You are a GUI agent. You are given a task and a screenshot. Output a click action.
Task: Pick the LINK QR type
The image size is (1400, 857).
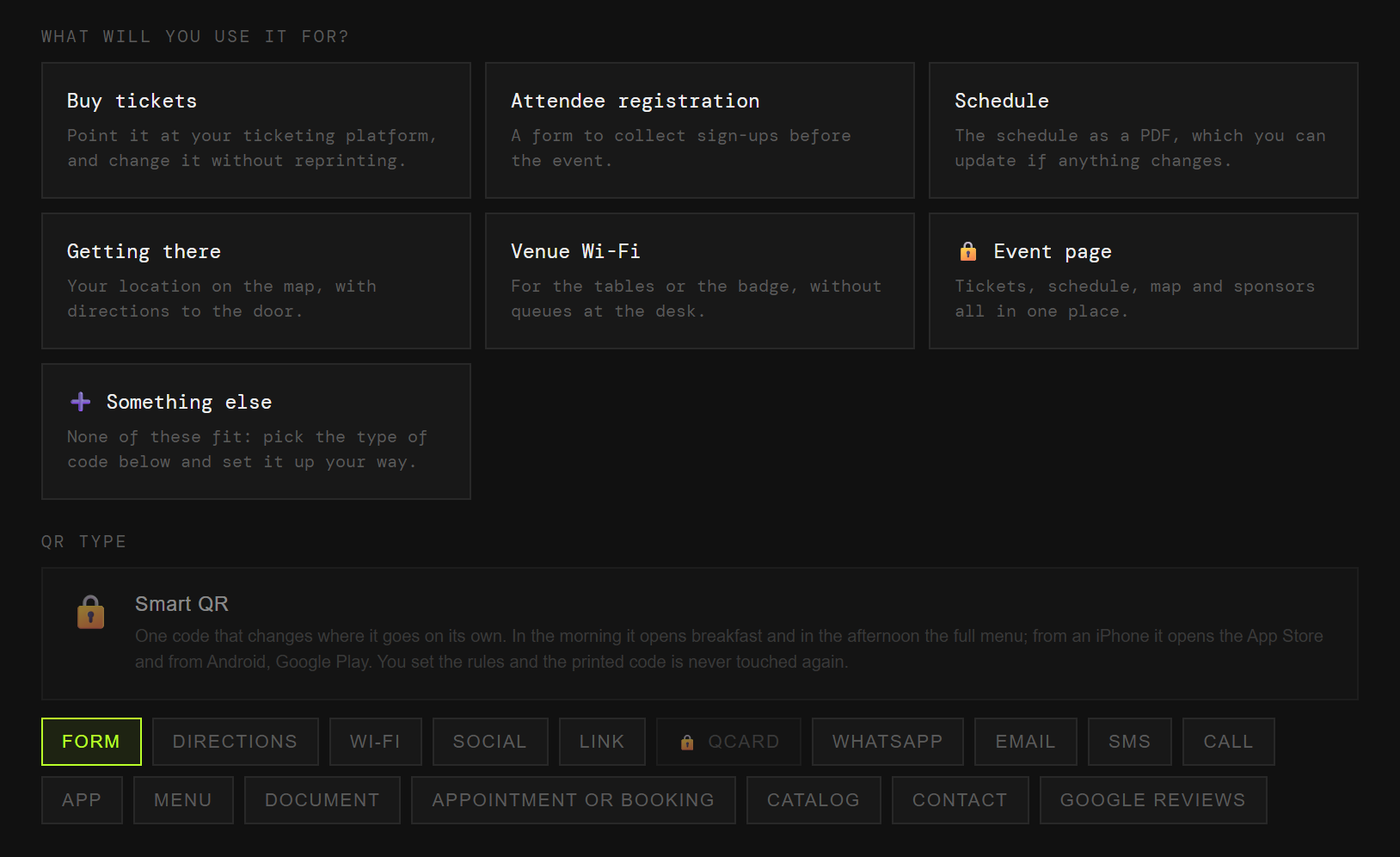coord(602,742)
